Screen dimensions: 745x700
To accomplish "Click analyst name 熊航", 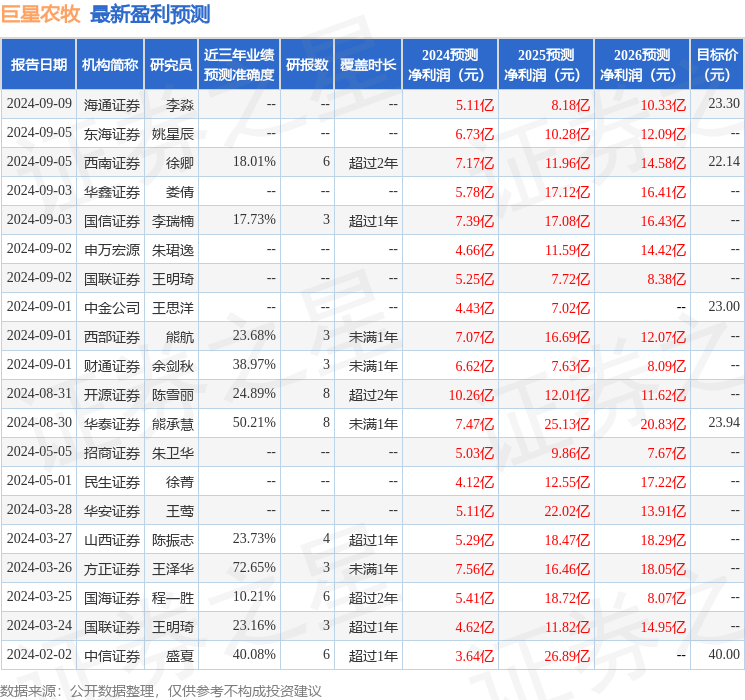I will tap(180, 337).
